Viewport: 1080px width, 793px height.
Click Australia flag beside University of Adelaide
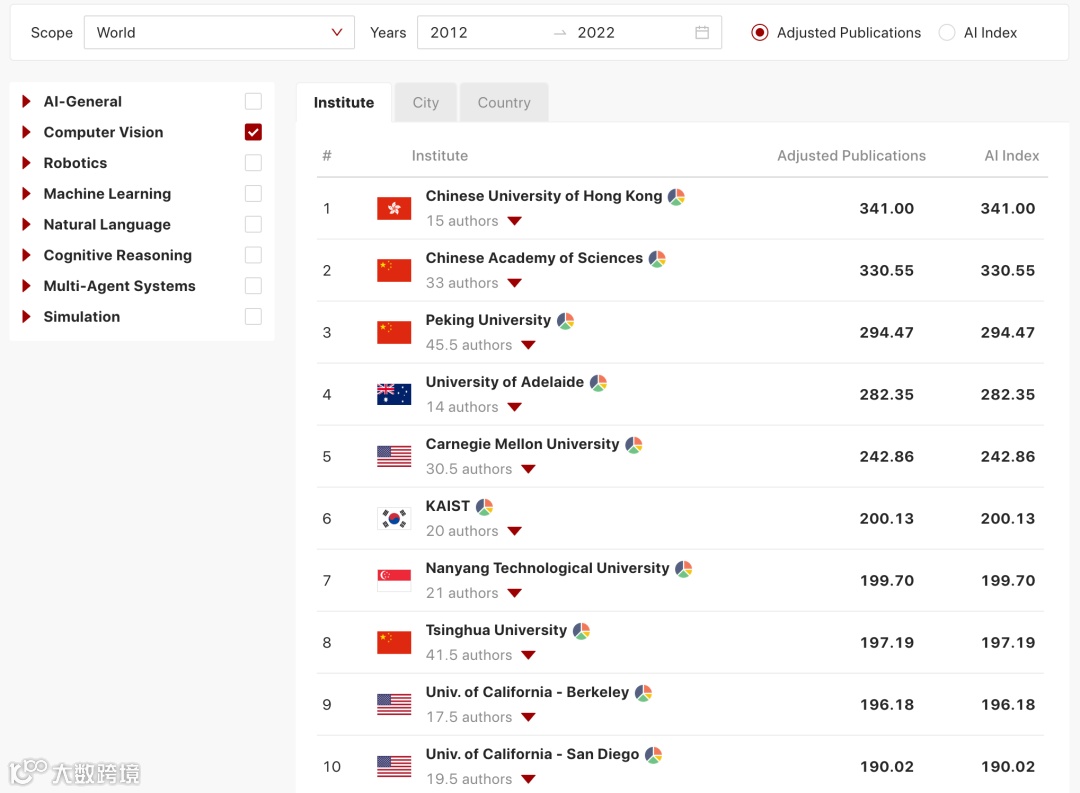pos(394,394)
